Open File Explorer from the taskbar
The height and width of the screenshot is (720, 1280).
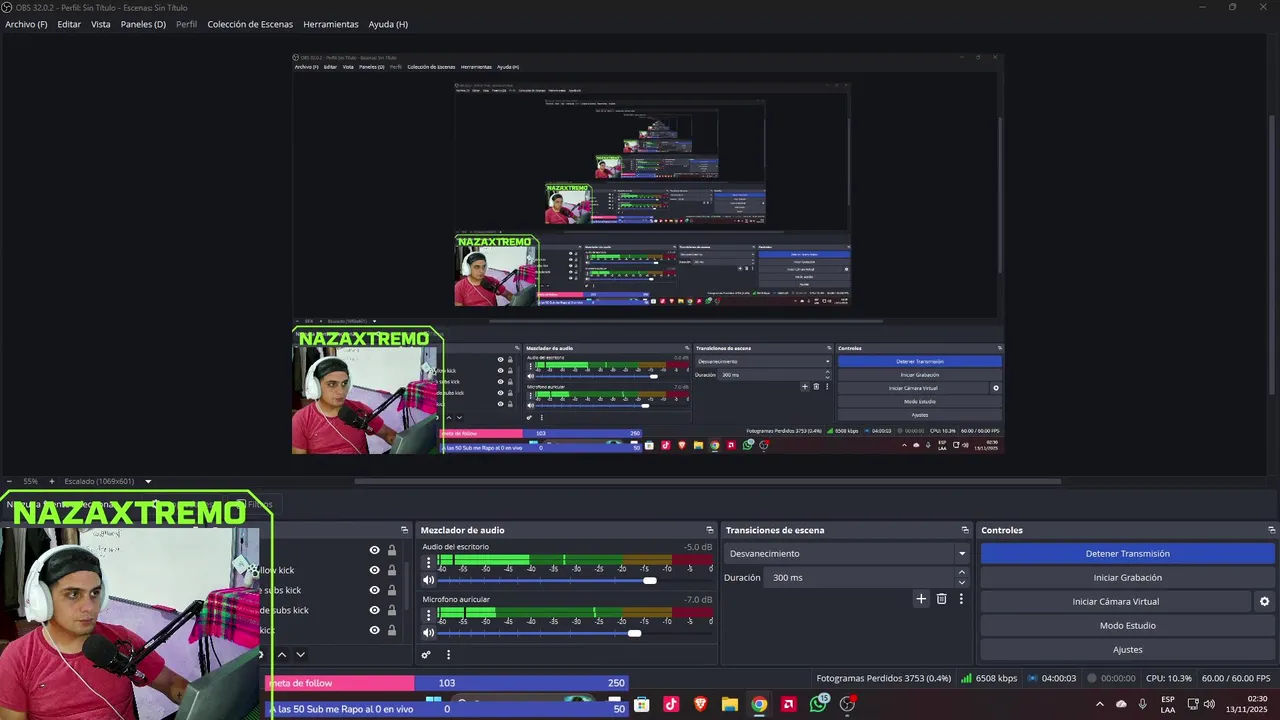click(730, 704)
